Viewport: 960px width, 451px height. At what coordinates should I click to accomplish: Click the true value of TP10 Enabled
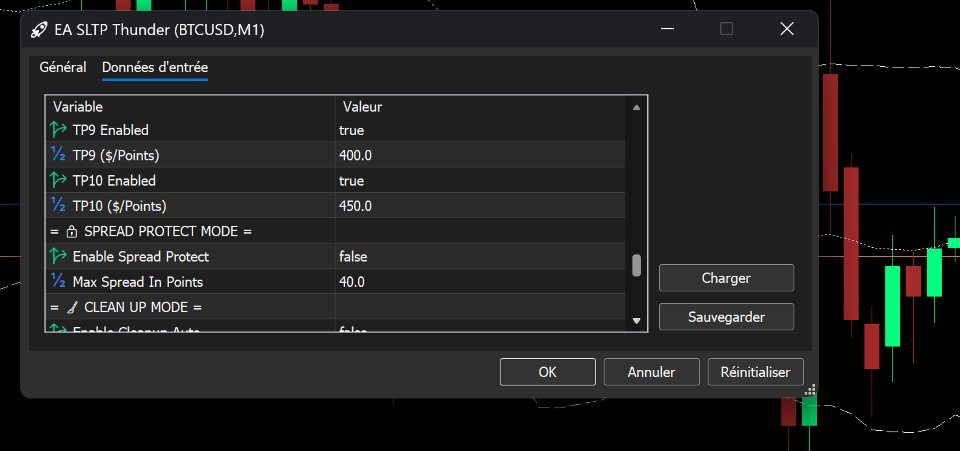click(351, 181)
